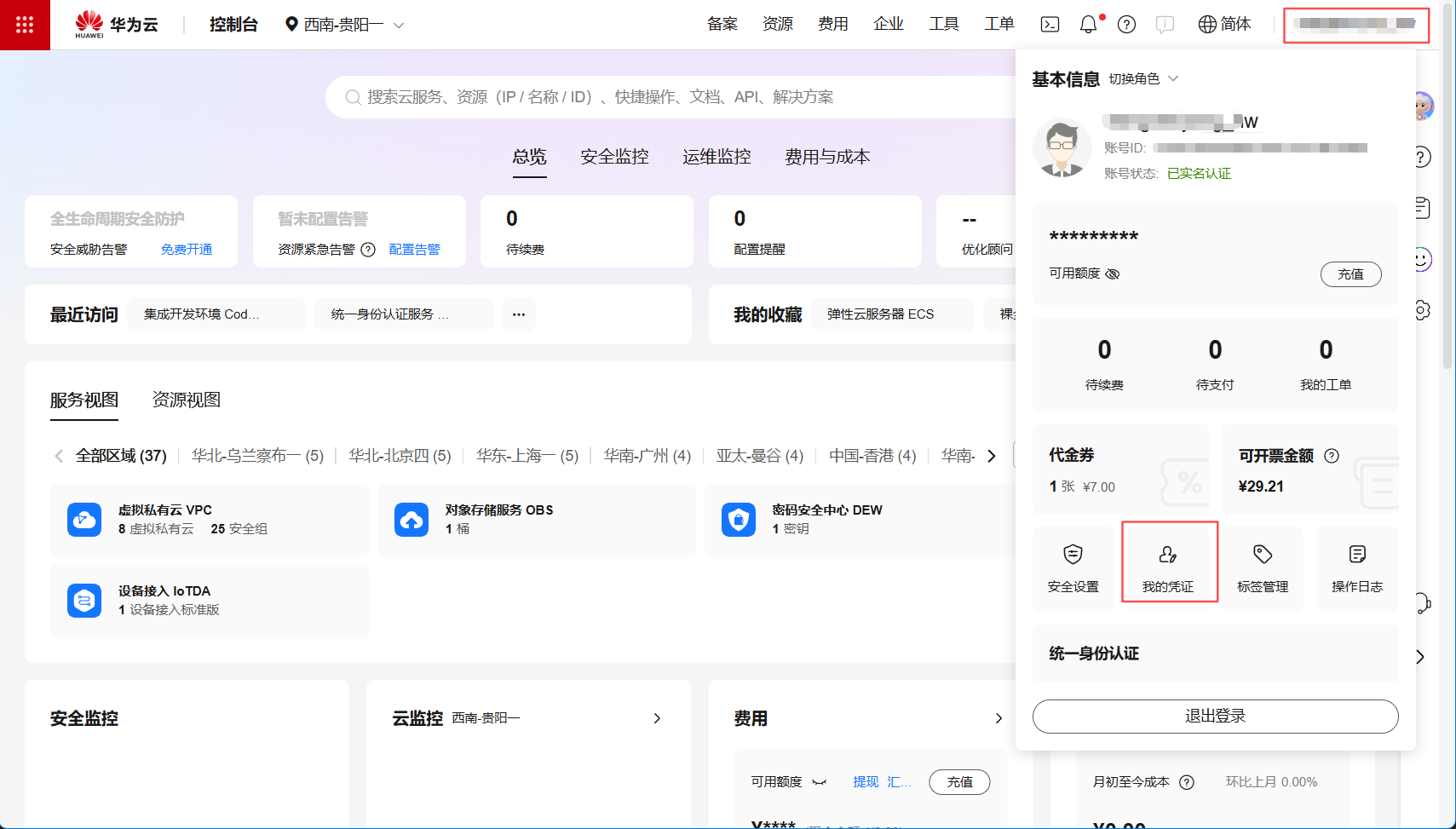This screenshot has height=829, width=1456.
Task: Open 操作日志 operation logs
Action: (x=1357, y=568)
